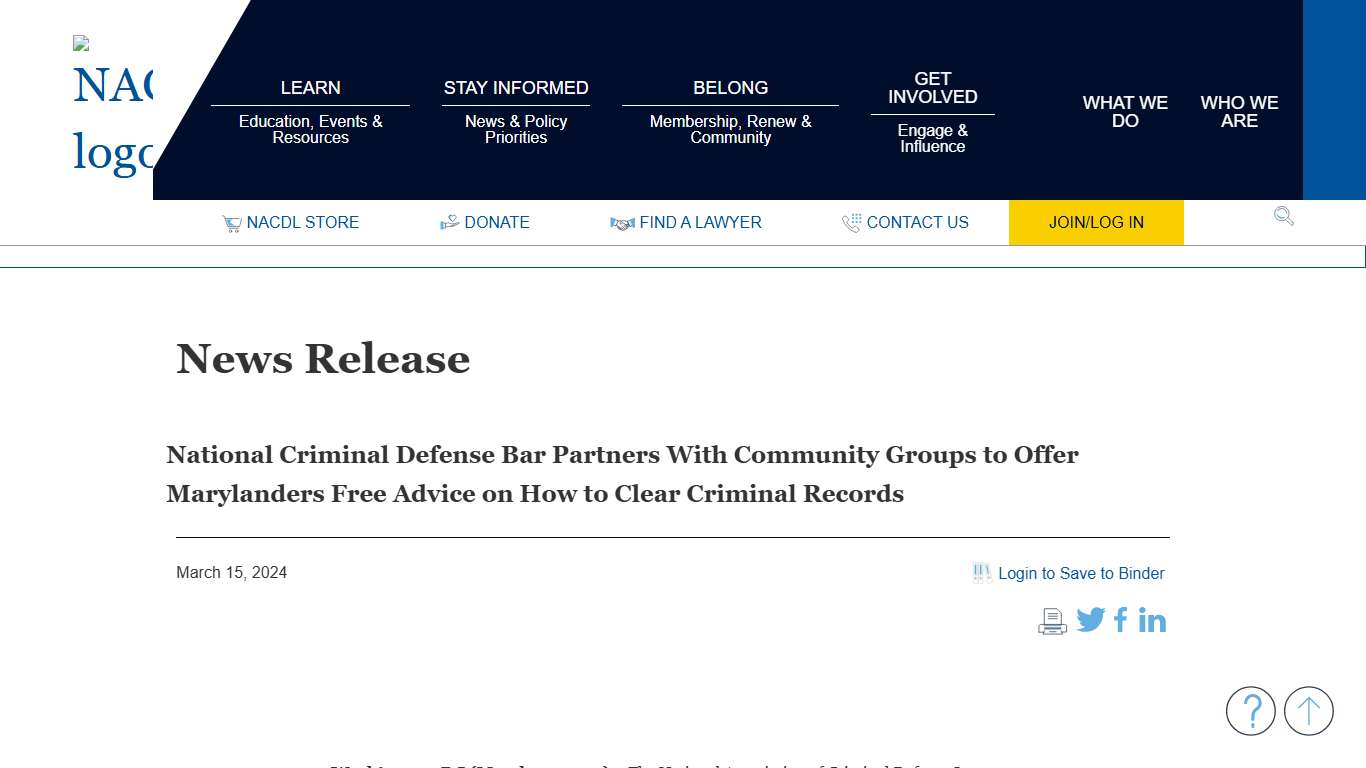This screenshot has height=768, width=1366.
Task: Expand the GET INVOLVED menu
Action: [x=932, y=87]
